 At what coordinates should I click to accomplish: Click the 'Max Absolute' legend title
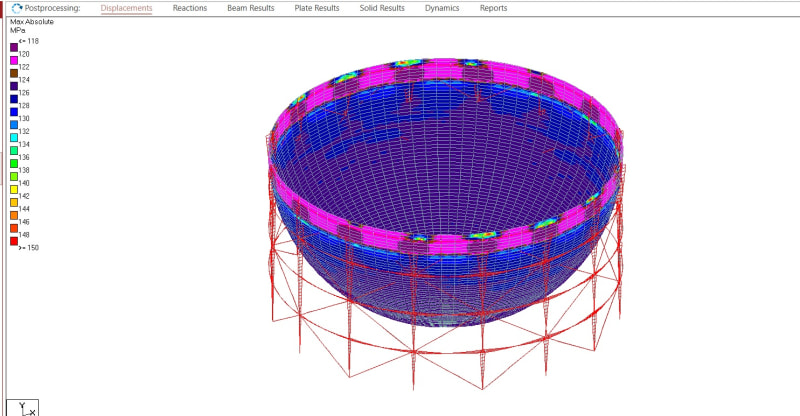click(x=32, y=21)
